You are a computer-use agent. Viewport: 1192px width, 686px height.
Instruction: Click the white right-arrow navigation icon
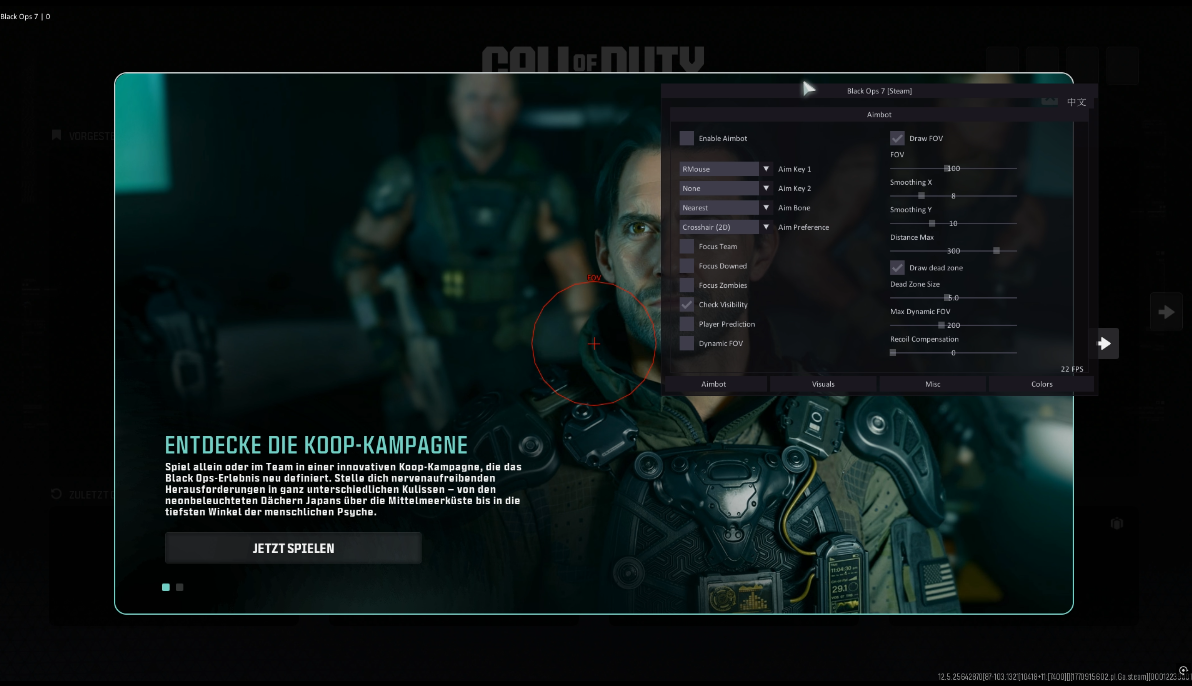1104,343
